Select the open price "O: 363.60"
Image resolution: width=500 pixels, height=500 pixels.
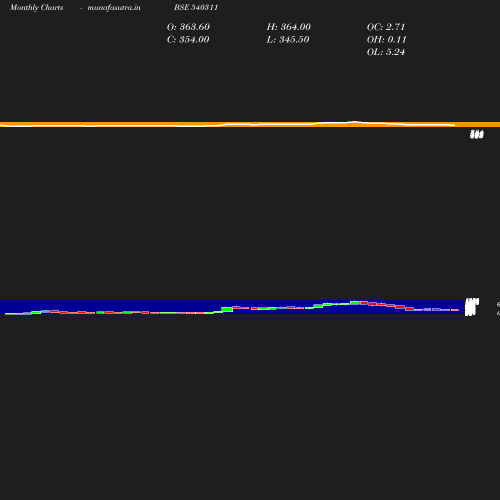pyautogui.click(x=188, y=27)
